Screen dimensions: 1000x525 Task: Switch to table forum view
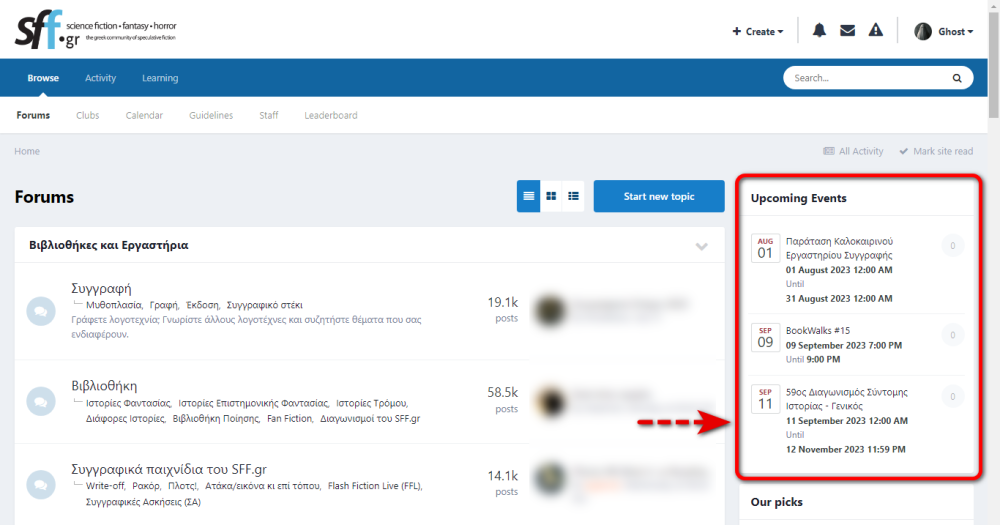528,196
